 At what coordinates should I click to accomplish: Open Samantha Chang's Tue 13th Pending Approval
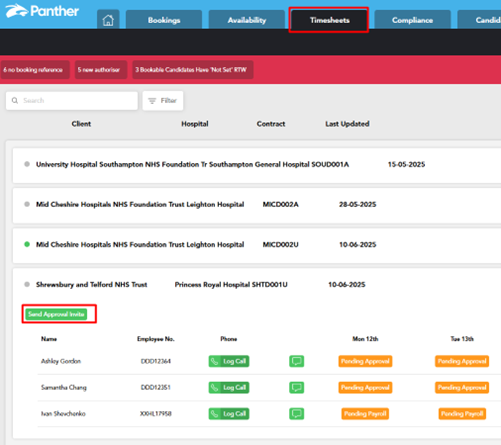462,387
